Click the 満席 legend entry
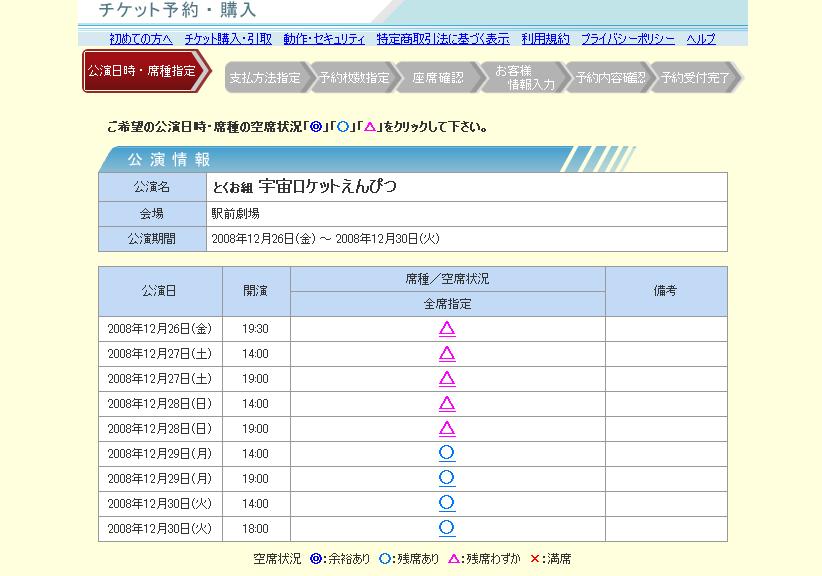 (550, 559)
